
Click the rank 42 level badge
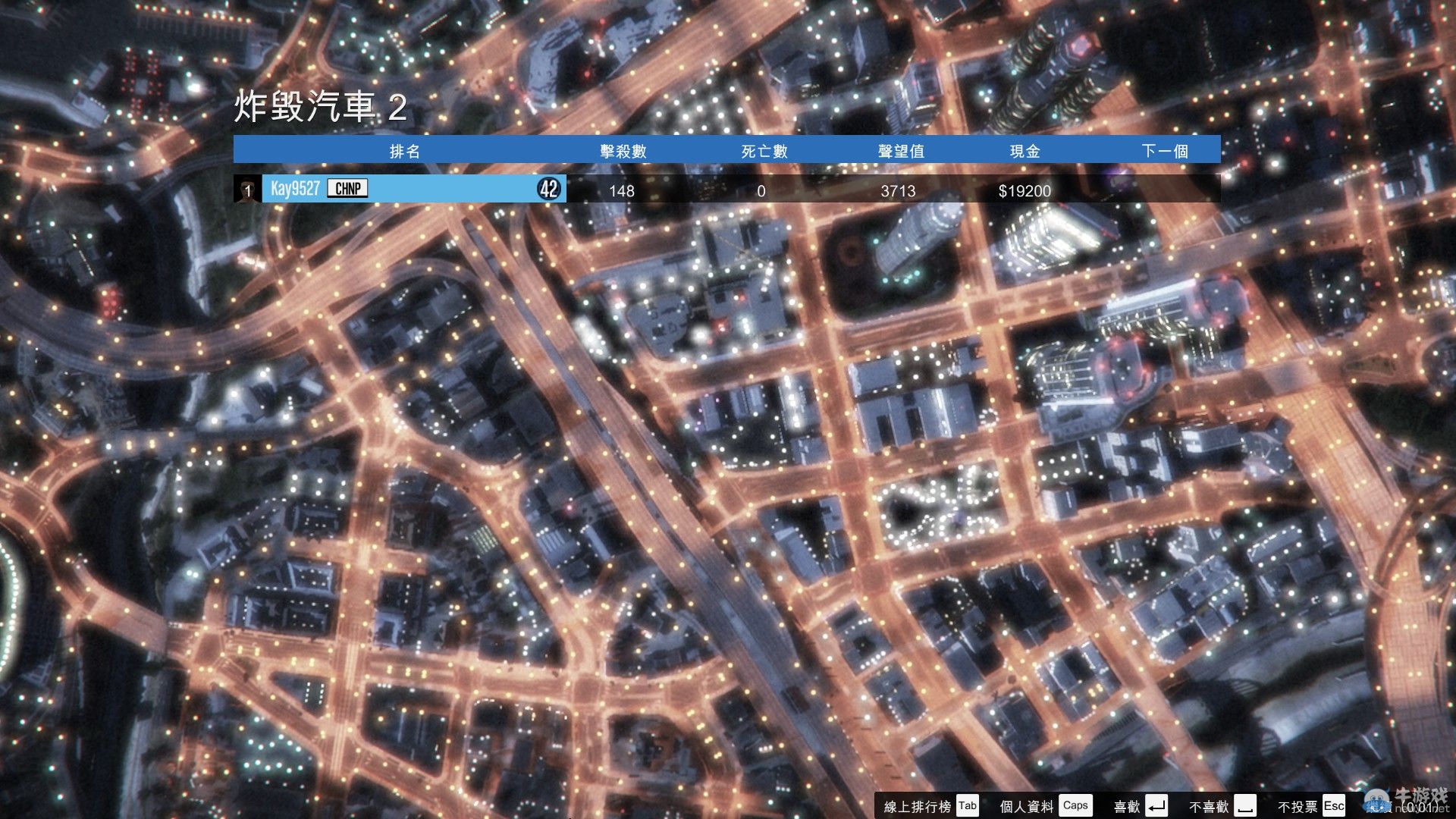(x=549, y=189)
